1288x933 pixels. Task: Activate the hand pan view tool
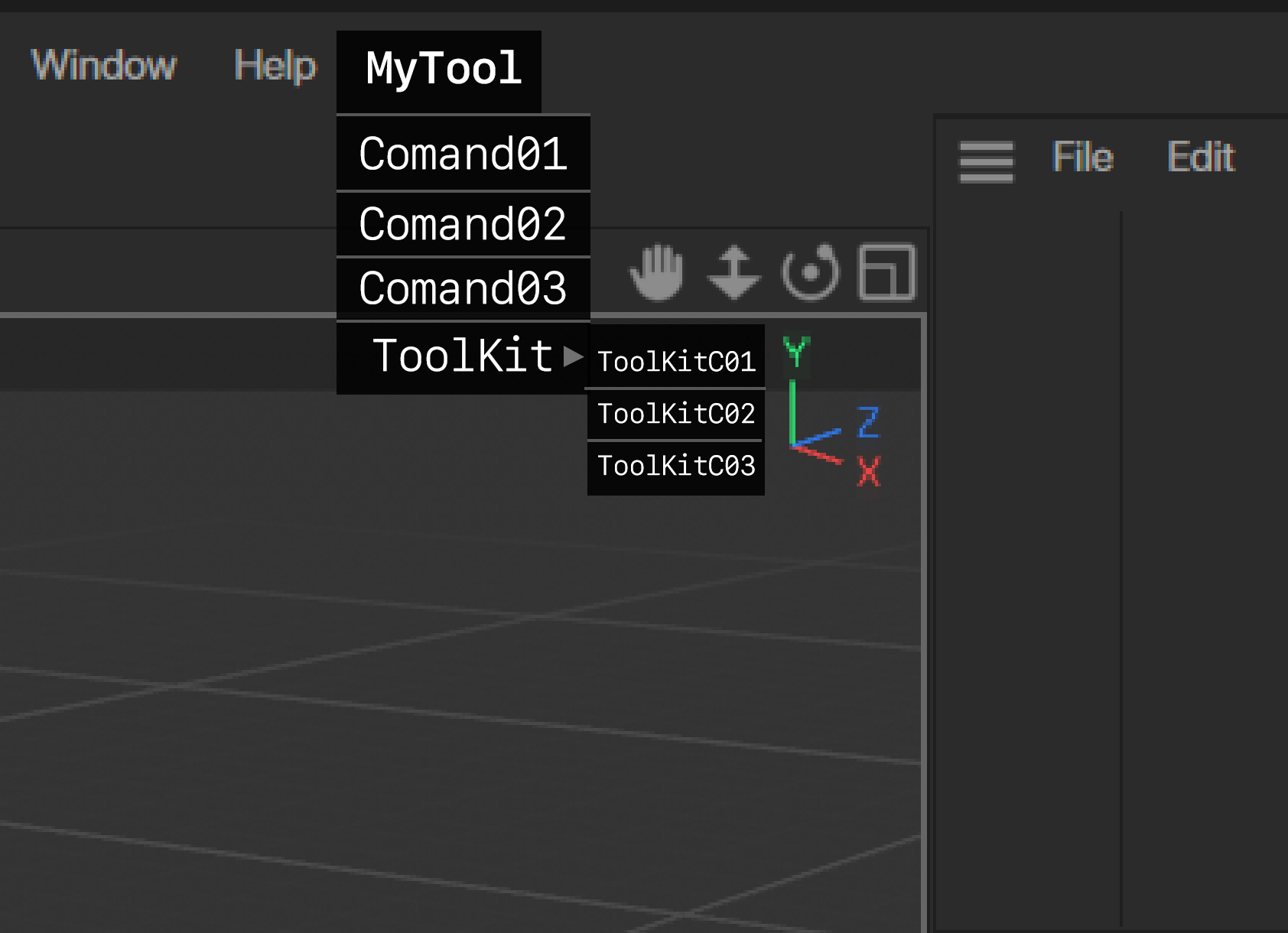click(656, 271)
